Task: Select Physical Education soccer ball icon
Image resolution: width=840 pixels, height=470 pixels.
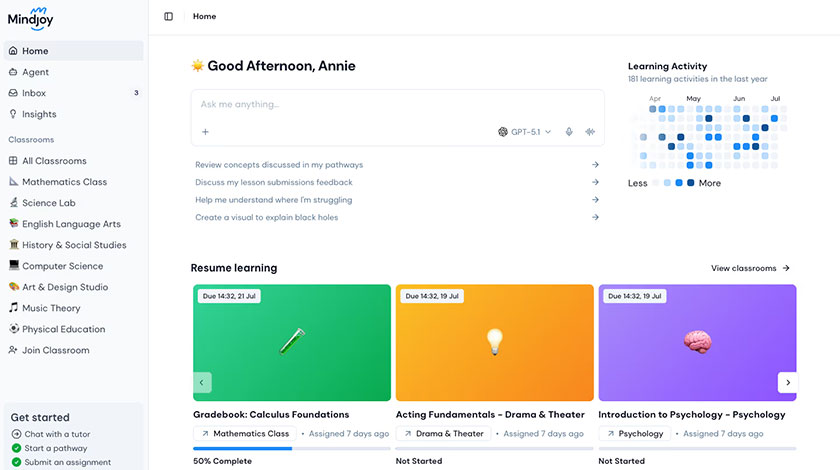Action: [13, 329]
